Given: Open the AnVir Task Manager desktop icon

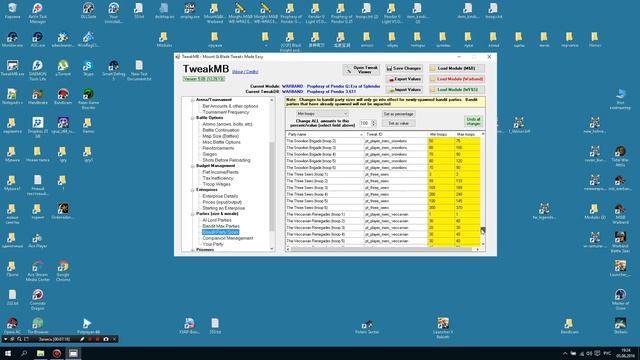Looking at the screenshot, I should pyautogui.click(x=38, y=13).
